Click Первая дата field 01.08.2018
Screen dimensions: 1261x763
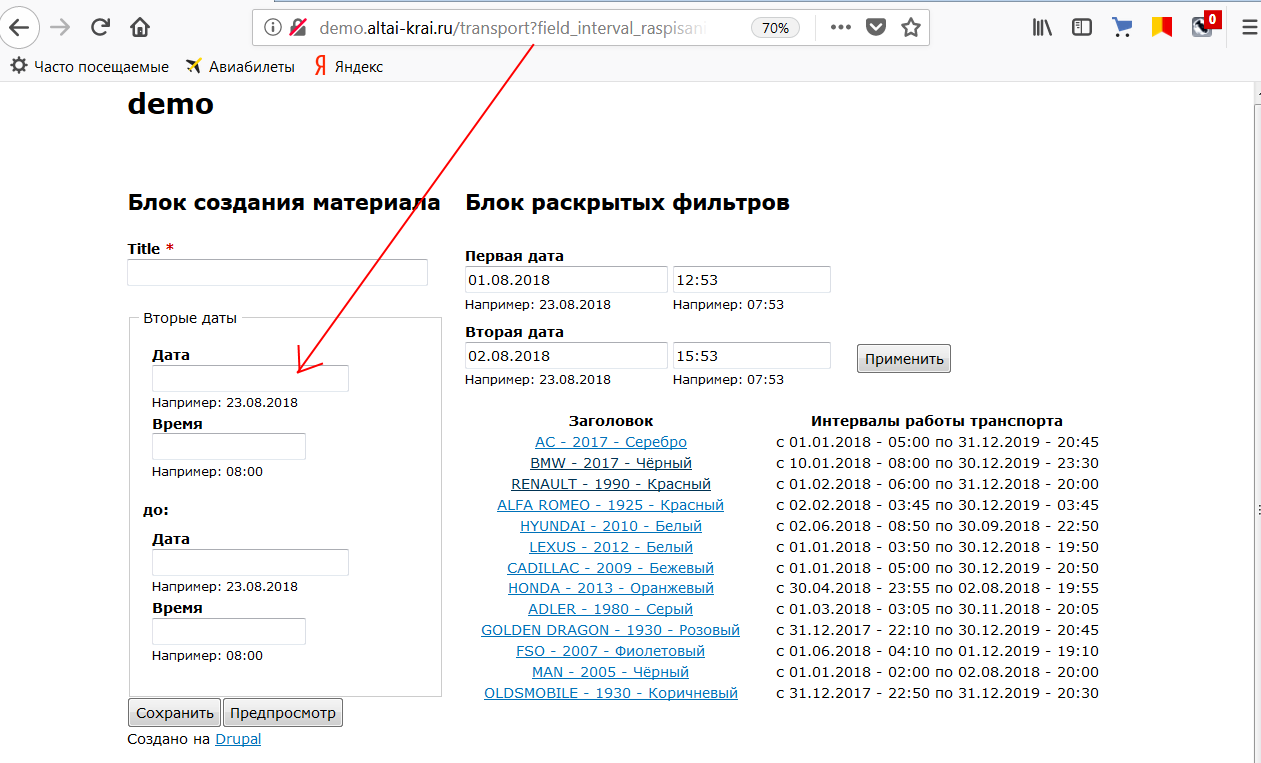[566, 280]
